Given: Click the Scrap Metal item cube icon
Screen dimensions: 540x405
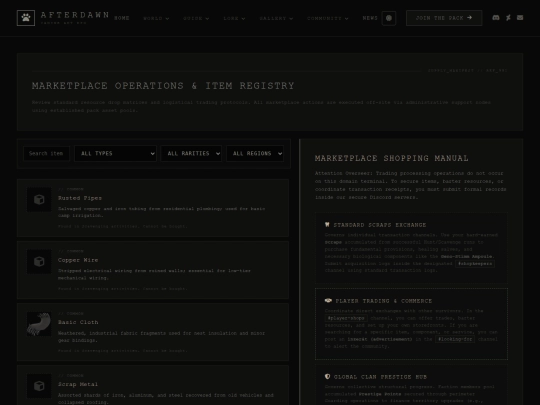Looking at the screenshot, I should (39, 386).
